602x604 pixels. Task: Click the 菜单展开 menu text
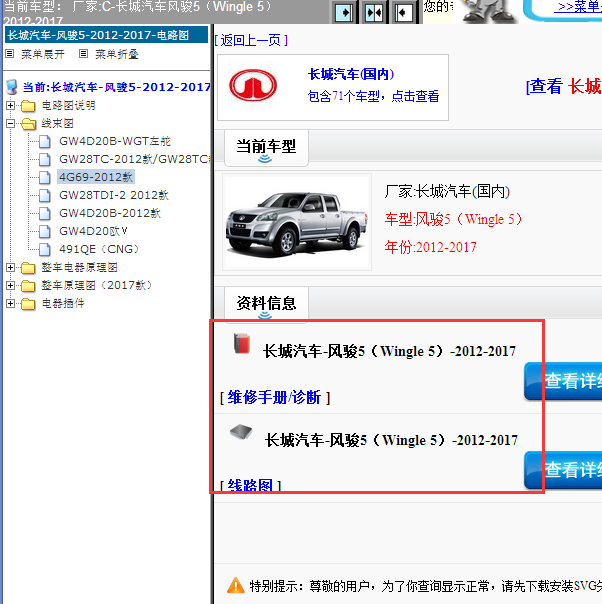pyautogui.click(x=42, y=54)
